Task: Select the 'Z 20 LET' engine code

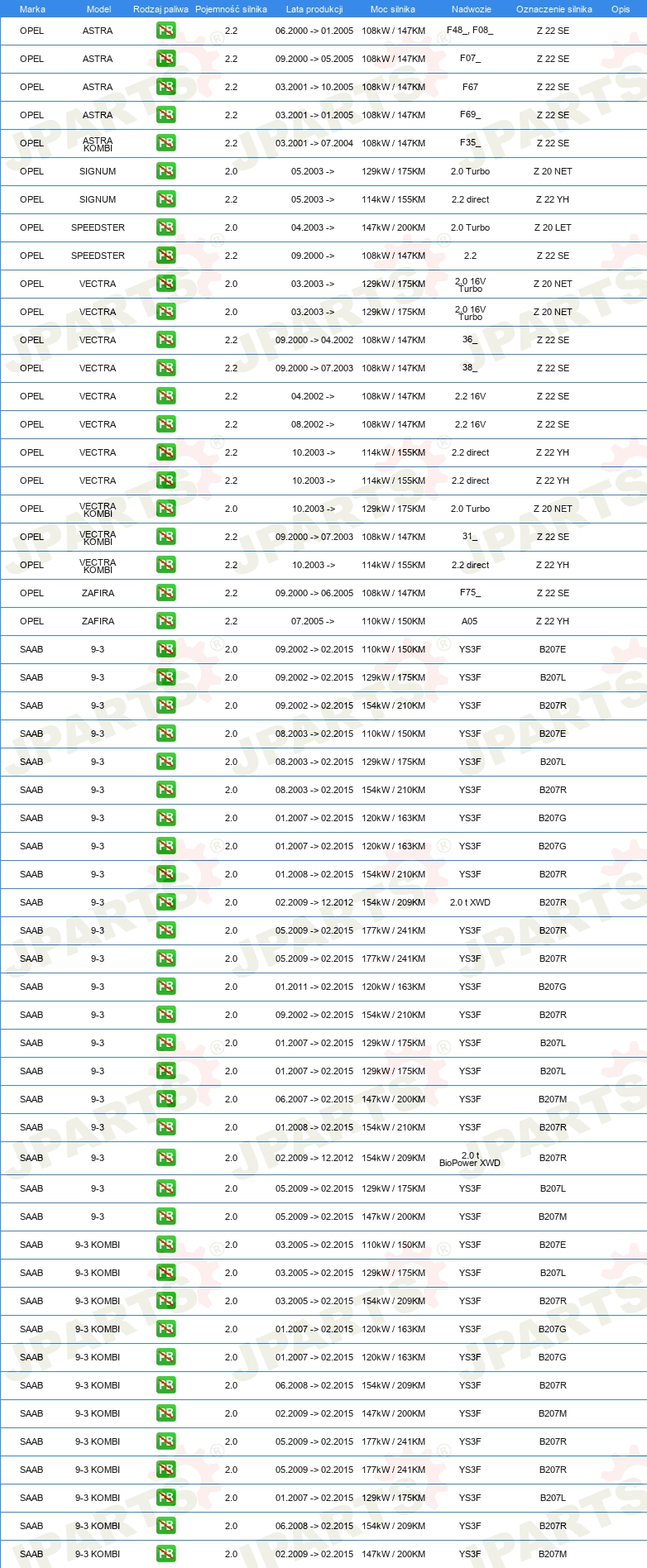Action: pos(553,227)
